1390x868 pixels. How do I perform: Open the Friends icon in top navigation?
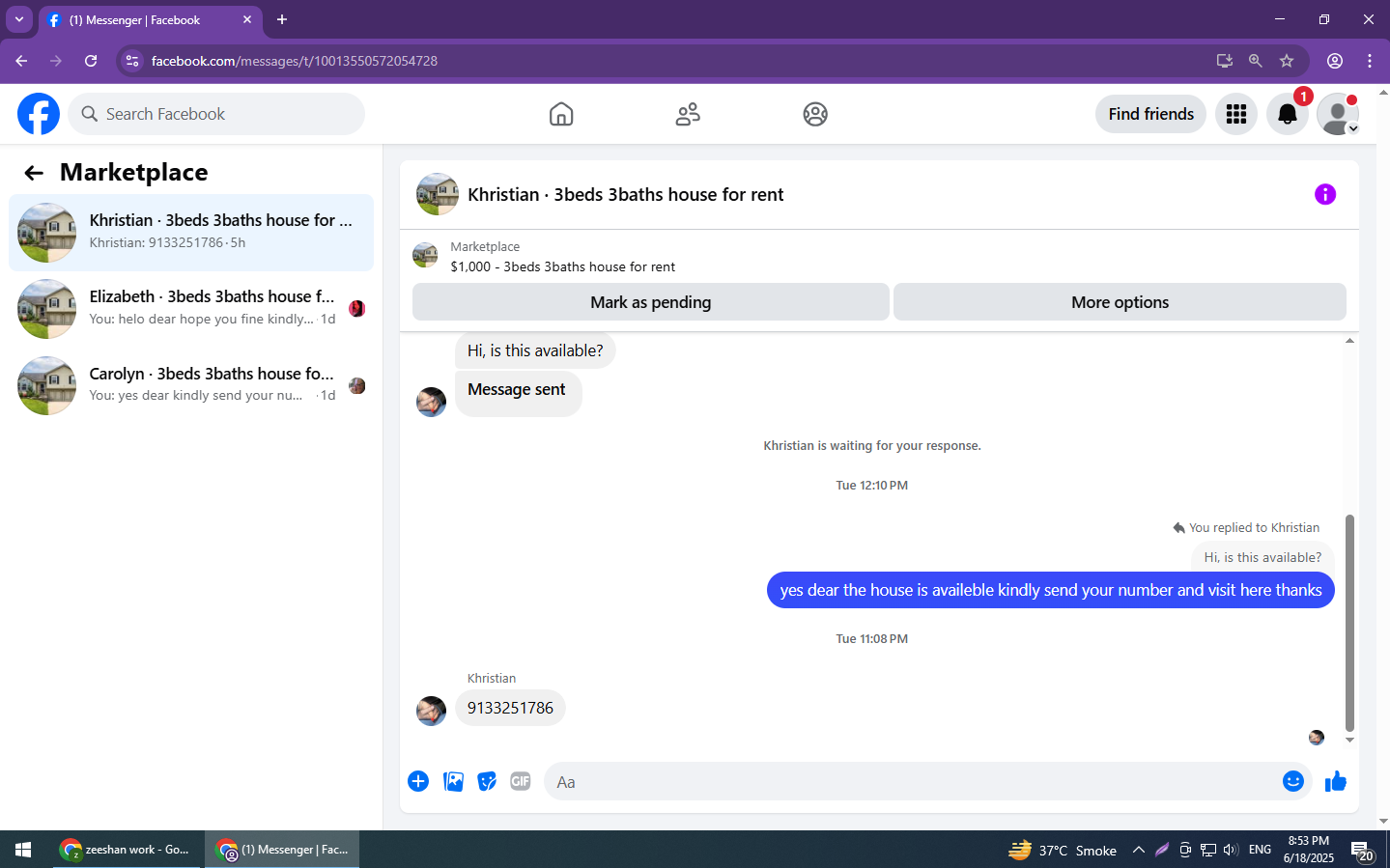pyautogui.click(x=688, y=114)
